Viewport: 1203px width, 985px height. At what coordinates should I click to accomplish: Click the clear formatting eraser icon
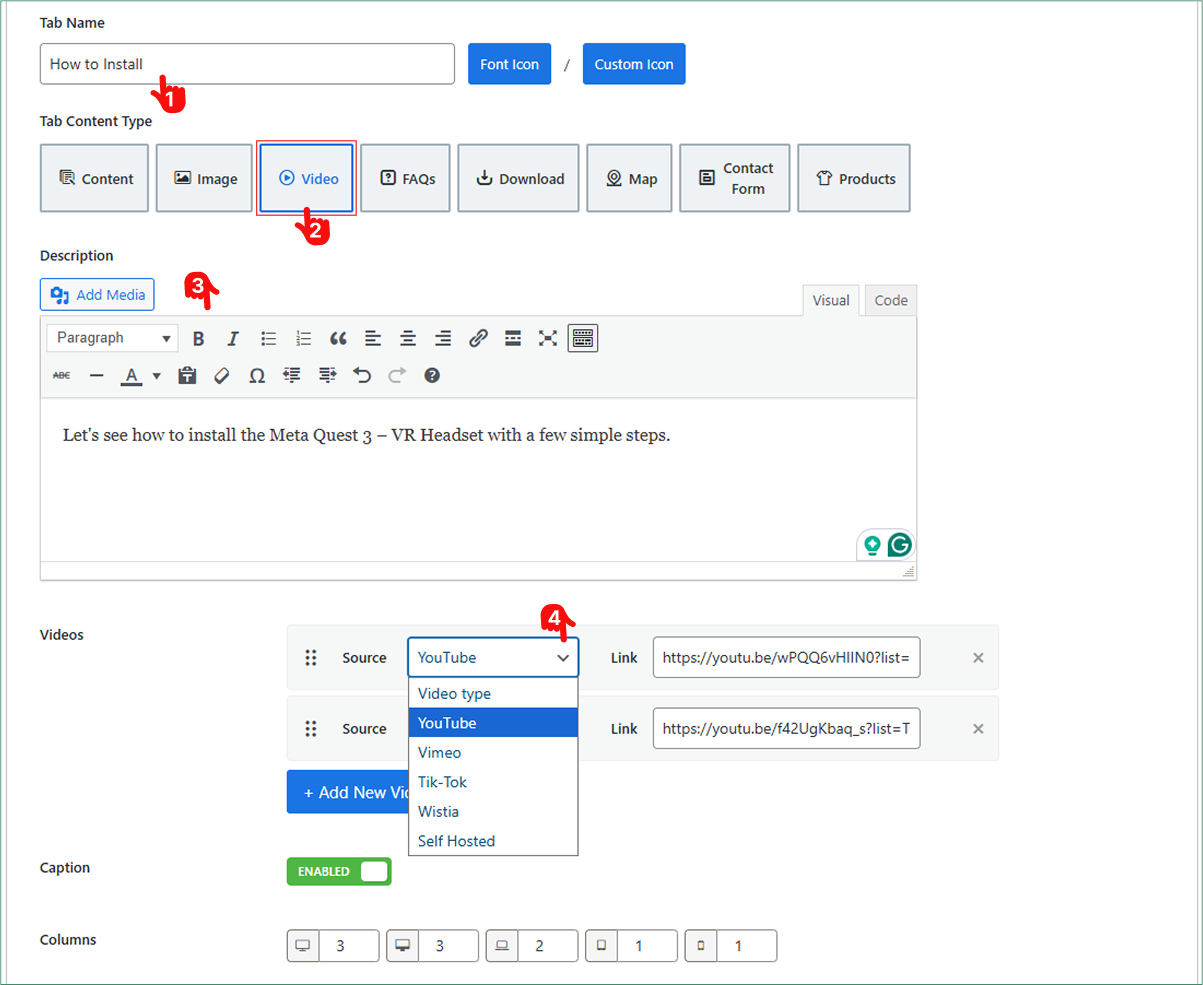[222, 376]
